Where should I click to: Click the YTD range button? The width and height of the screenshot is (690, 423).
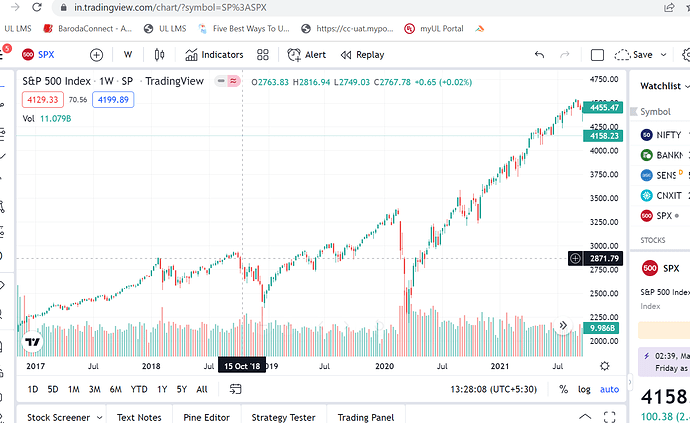click(139, 389)
